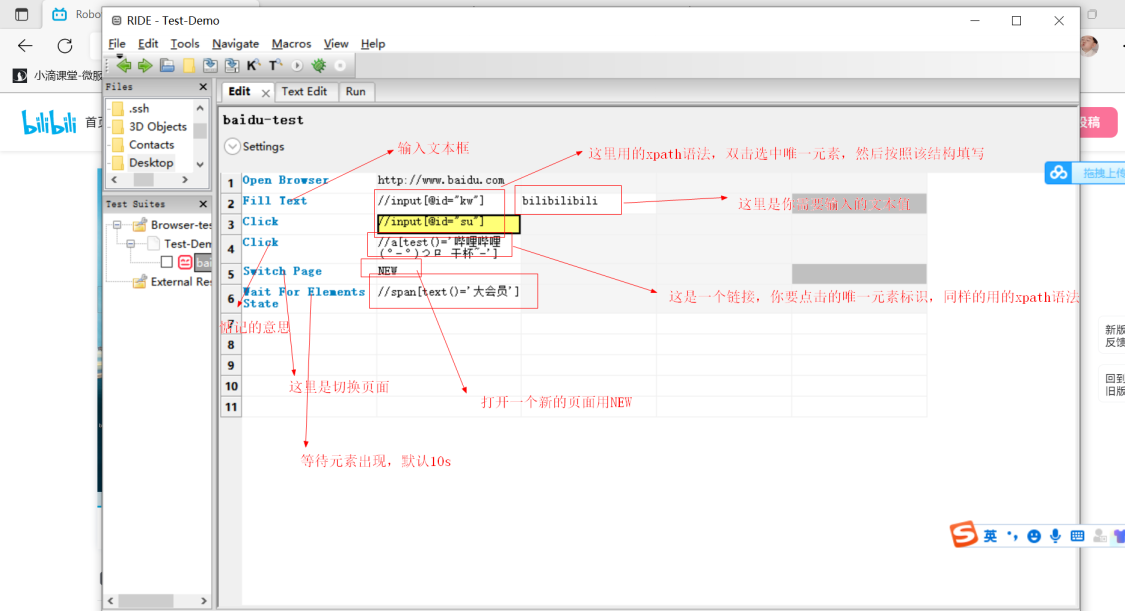Open the Navigate menu

235,44
